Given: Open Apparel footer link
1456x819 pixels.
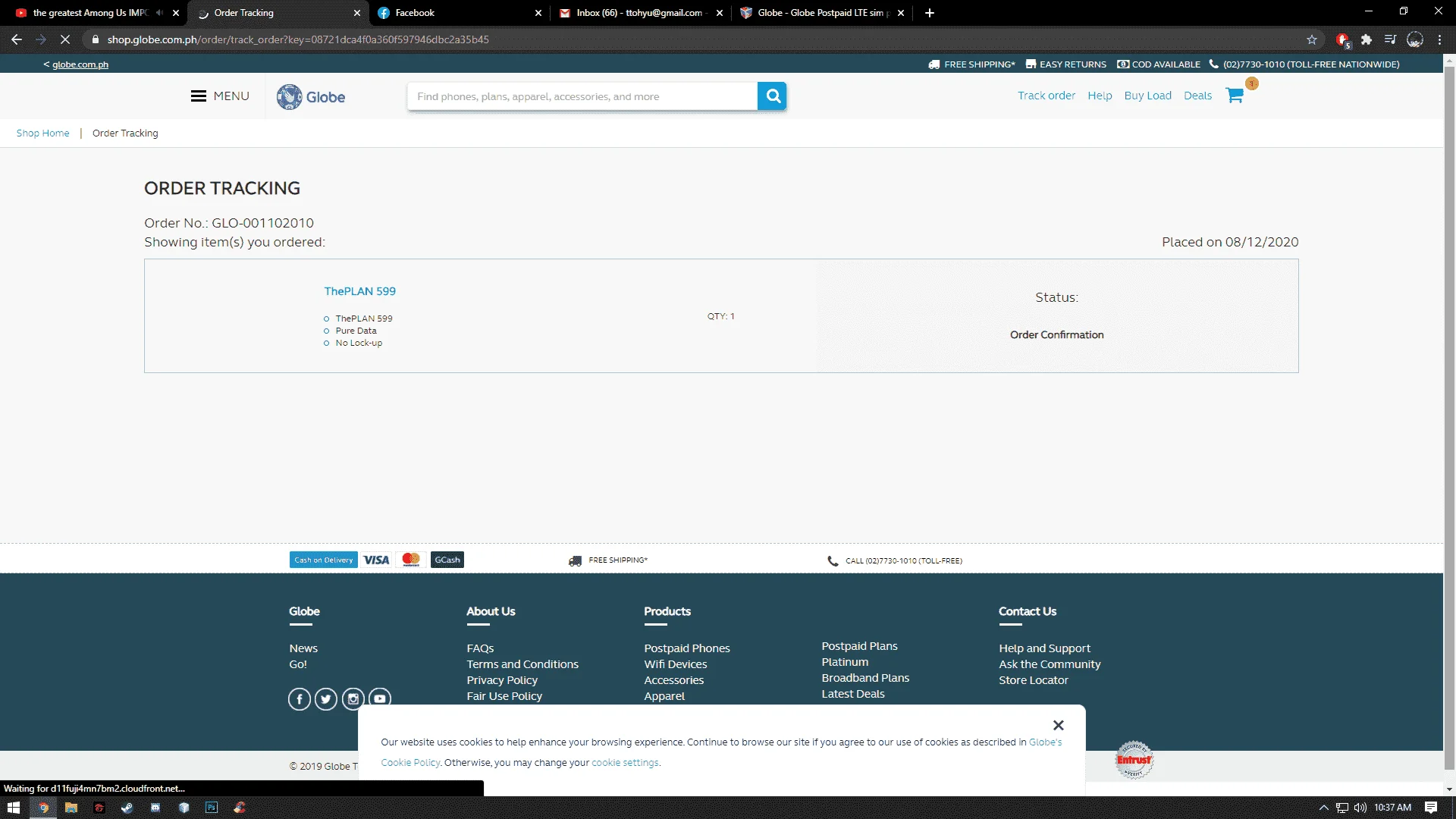Looking at the screenshot, I should tap(664, 696).
